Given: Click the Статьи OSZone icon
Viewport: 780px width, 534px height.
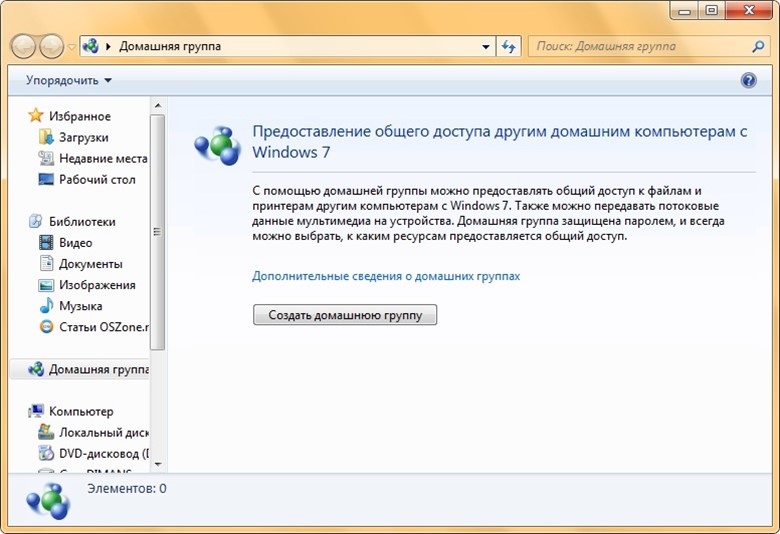Looking at the screenshot, I should (46, 326).
